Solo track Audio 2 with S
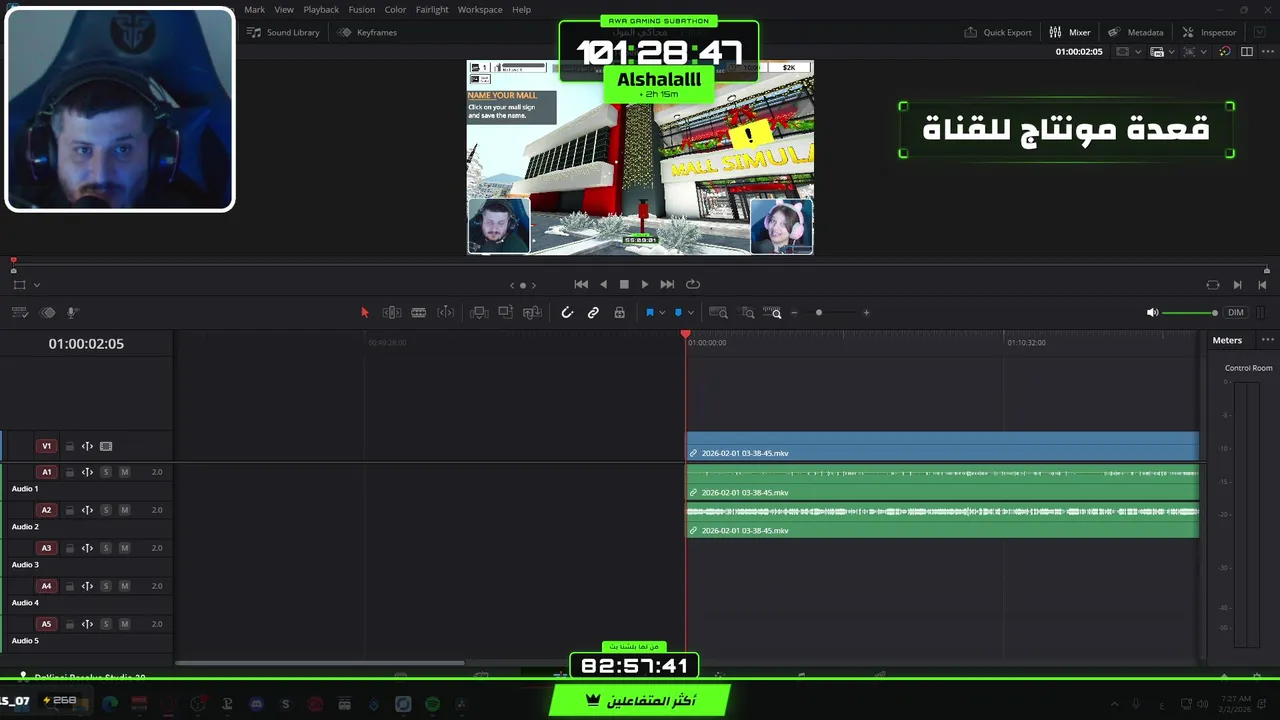1280x720 pixels. tap(106, 510)
